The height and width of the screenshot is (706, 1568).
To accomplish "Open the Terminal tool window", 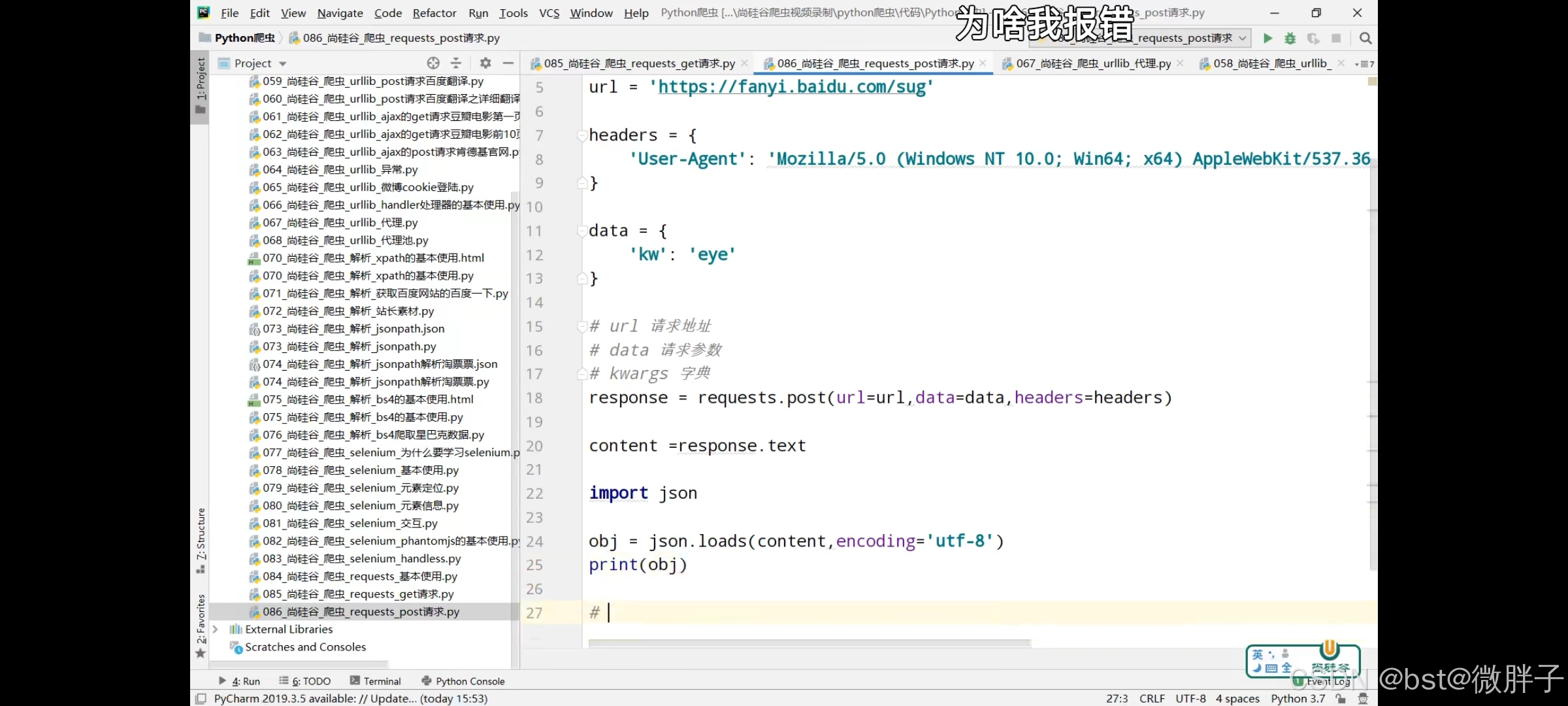I will coord(376,681).
